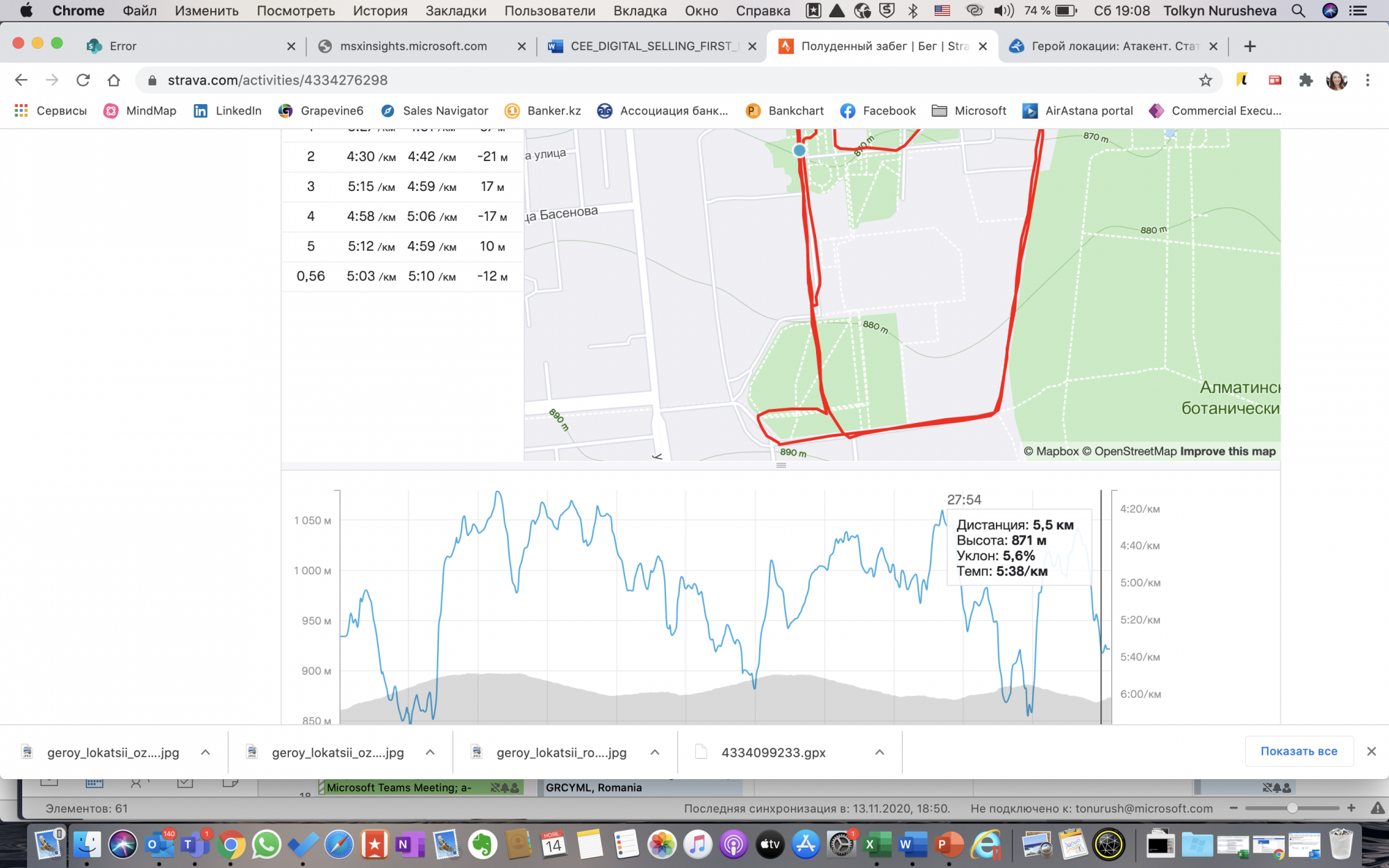
Task: Open WhatsApp from the dock
Action: [267, 845]
